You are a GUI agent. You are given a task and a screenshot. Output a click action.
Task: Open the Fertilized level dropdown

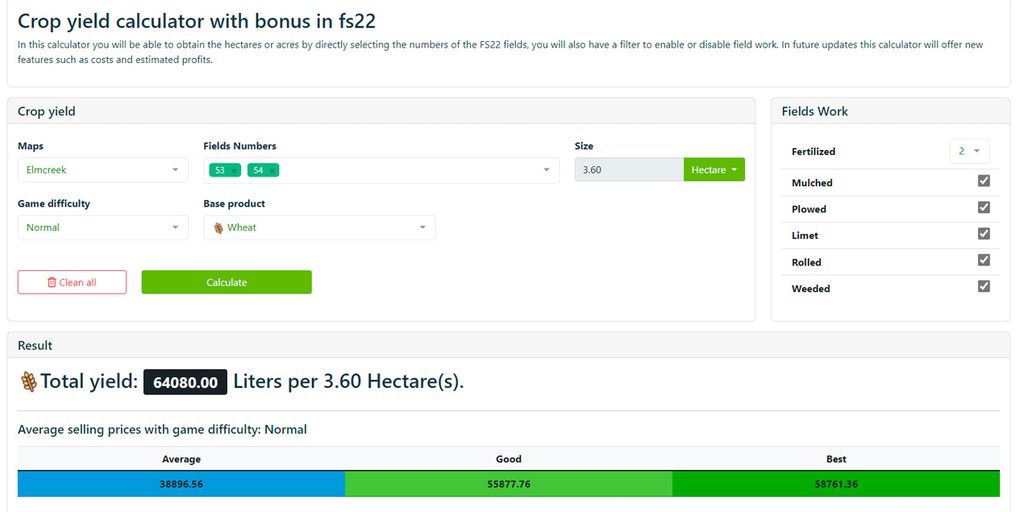coord(968,152)
